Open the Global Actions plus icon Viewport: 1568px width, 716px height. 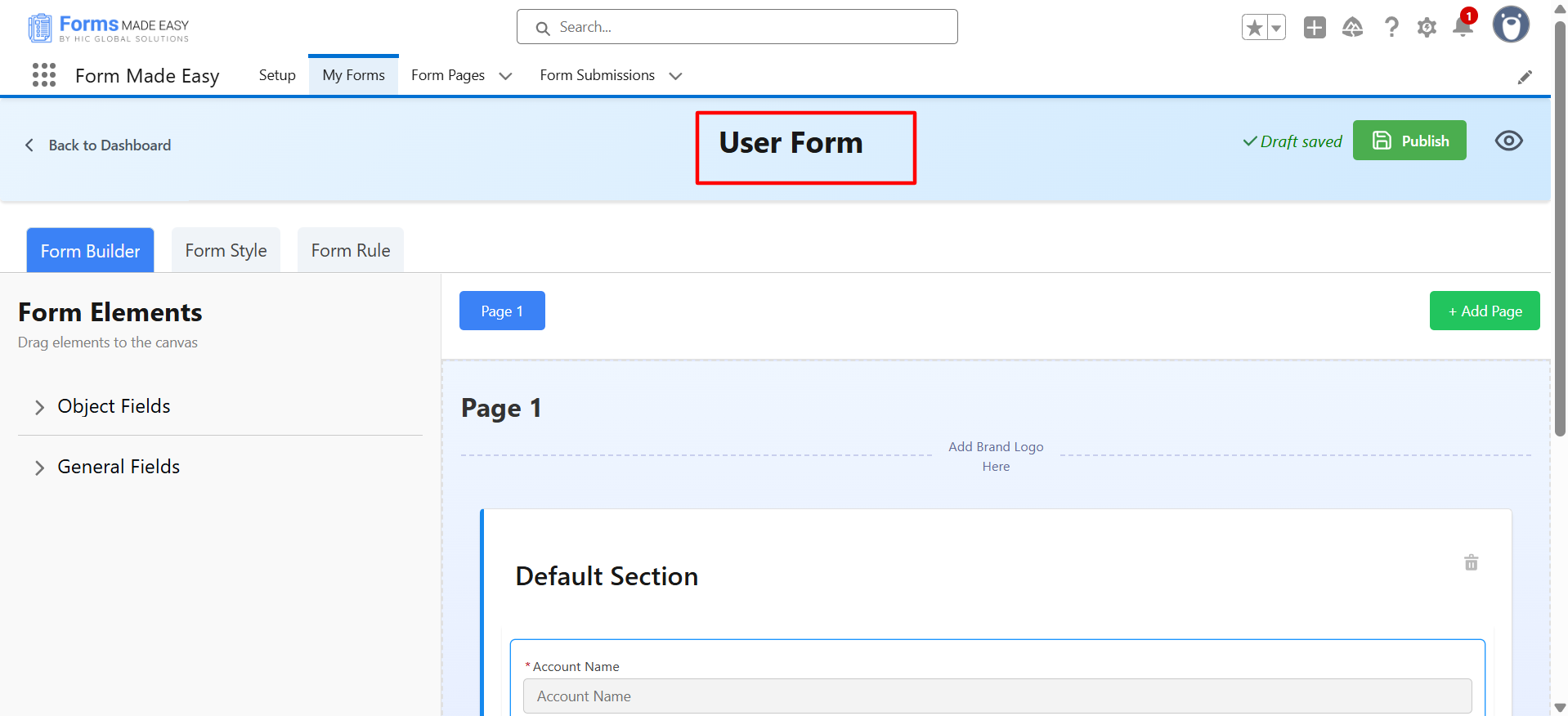pos(1315,28)
